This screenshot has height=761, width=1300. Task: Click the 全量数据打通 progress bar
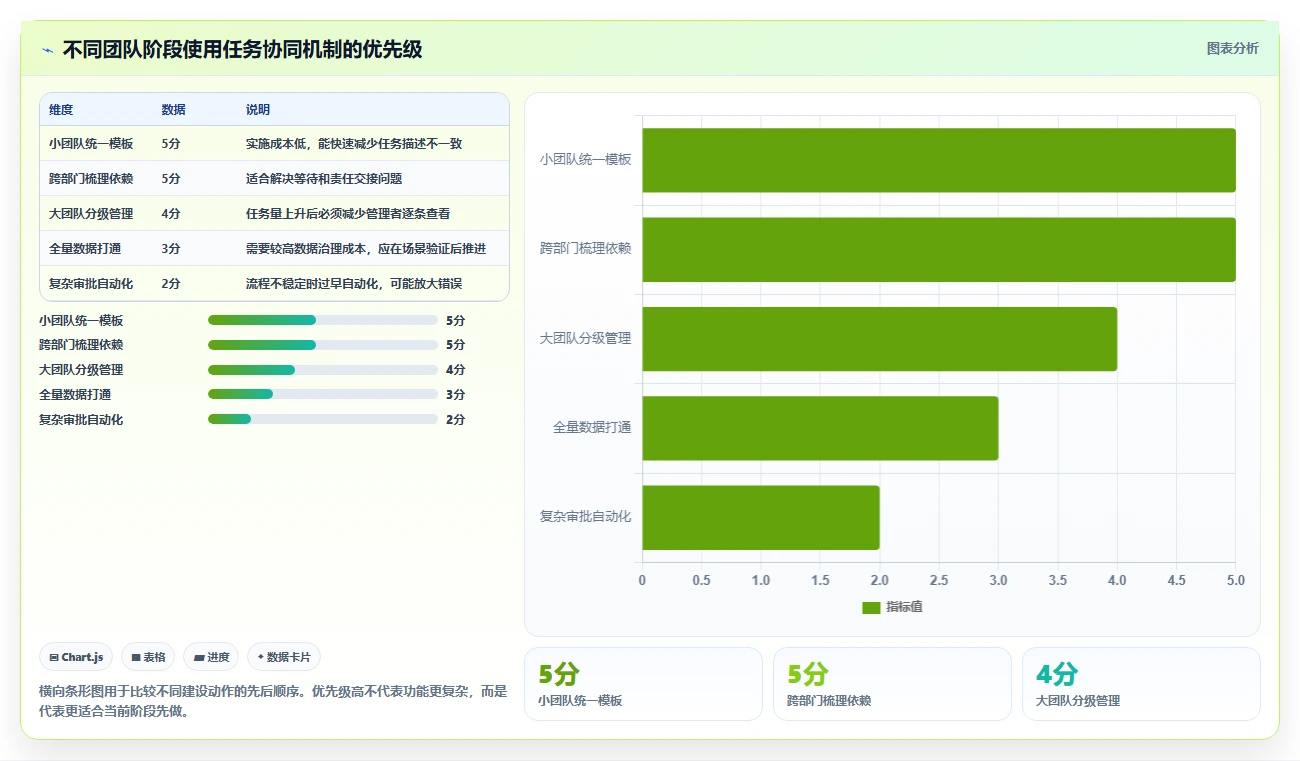point(323,394)
